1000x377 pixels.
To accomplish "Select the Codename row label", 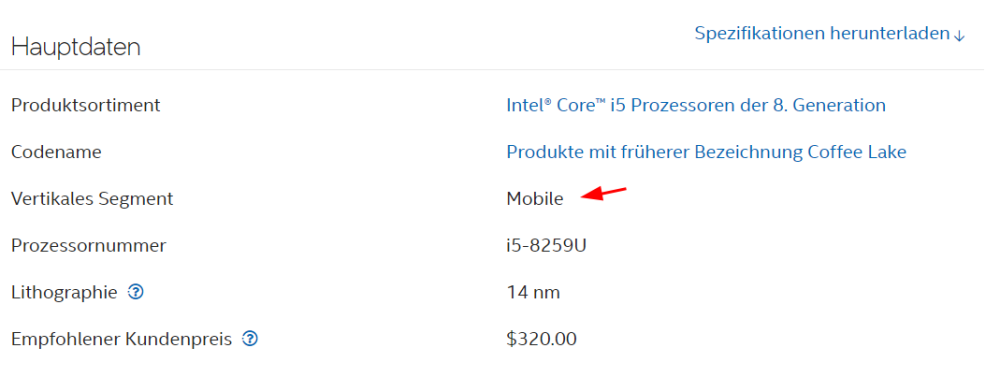I will tap(56, 152).
